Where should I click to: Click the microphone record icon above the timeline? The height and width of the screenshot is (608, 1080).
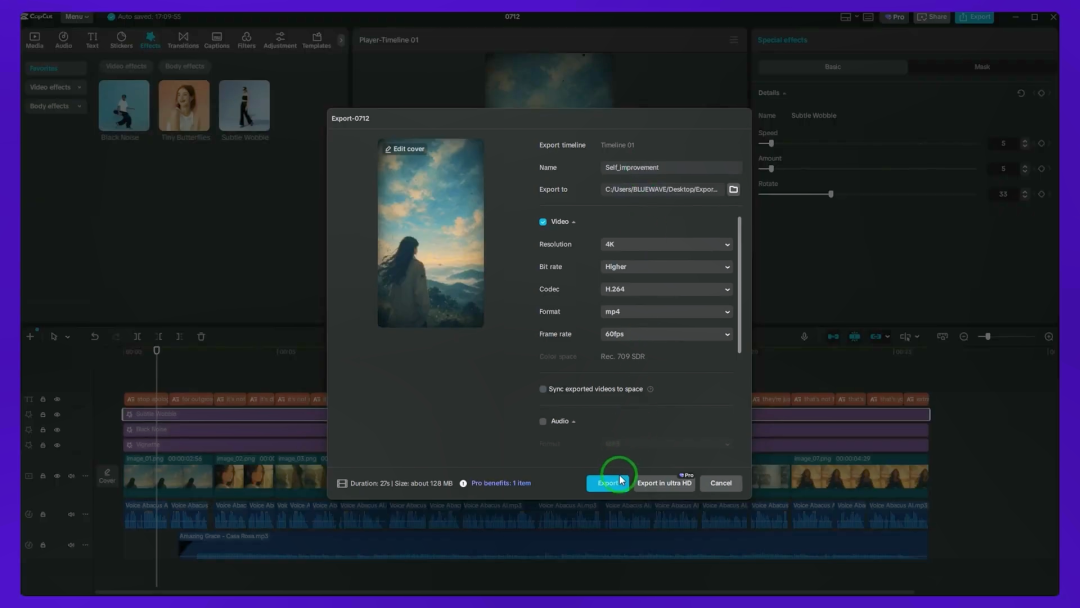pos(804,337)
